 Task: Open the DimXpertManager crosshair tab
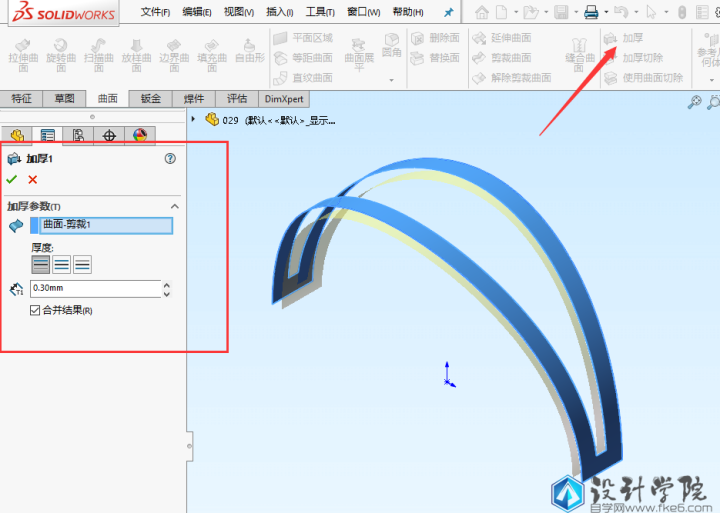109,136
